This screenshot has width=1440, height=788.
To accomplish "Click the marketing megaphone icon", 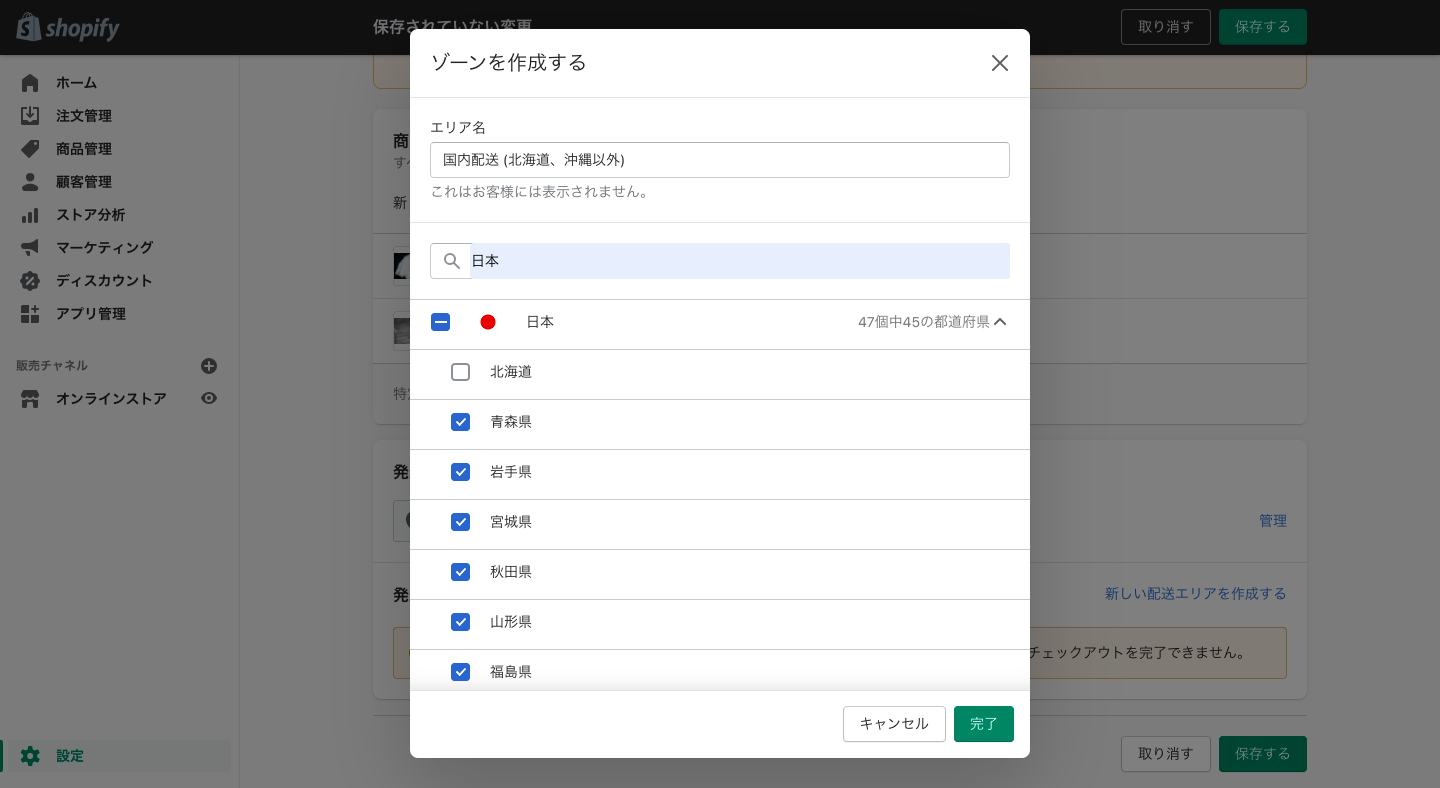I will [30, 247].
